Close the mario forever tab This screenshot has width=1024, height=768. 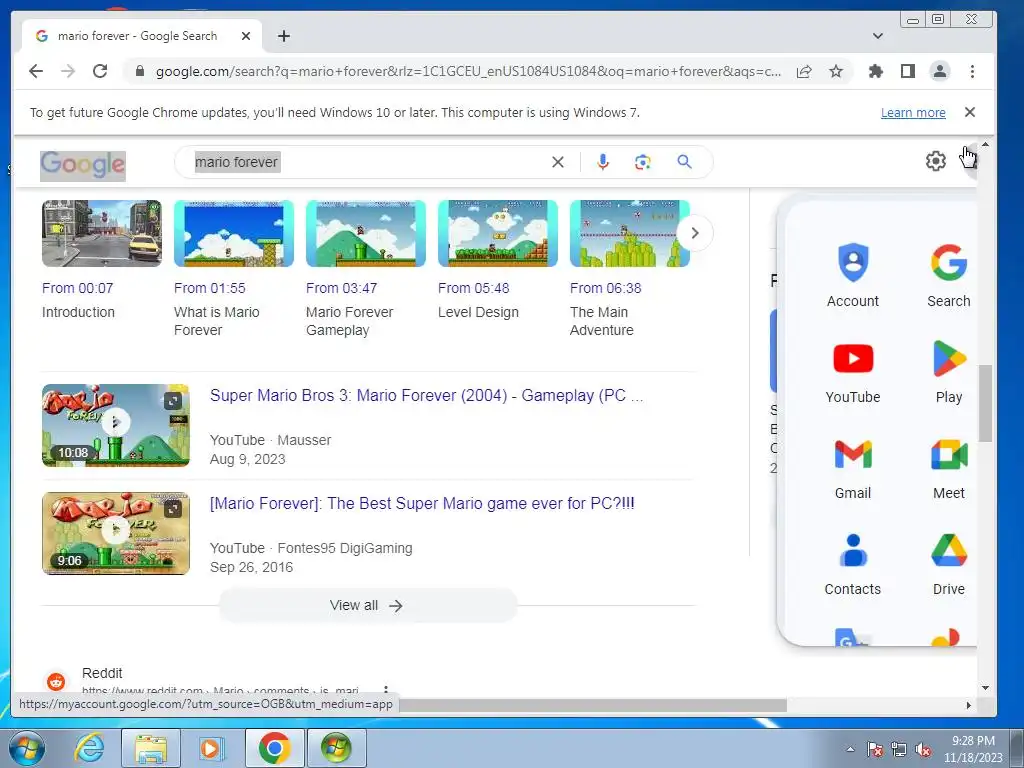coord(246,36)
